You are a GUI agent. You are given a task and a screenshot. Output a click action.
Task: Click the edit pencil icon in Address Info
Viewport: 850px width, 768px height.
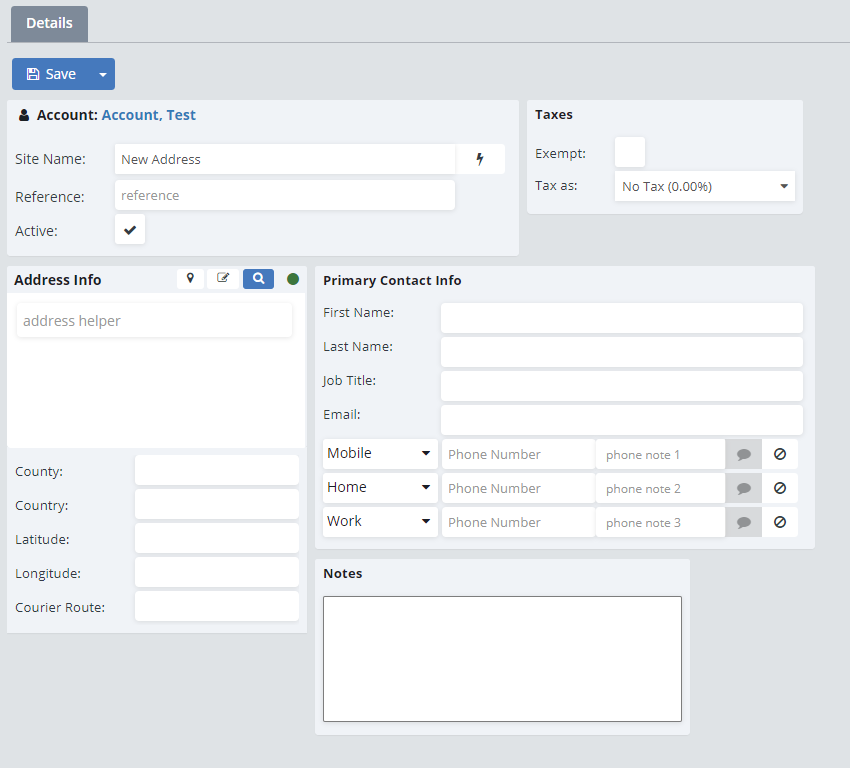click(x=223, y=279)
